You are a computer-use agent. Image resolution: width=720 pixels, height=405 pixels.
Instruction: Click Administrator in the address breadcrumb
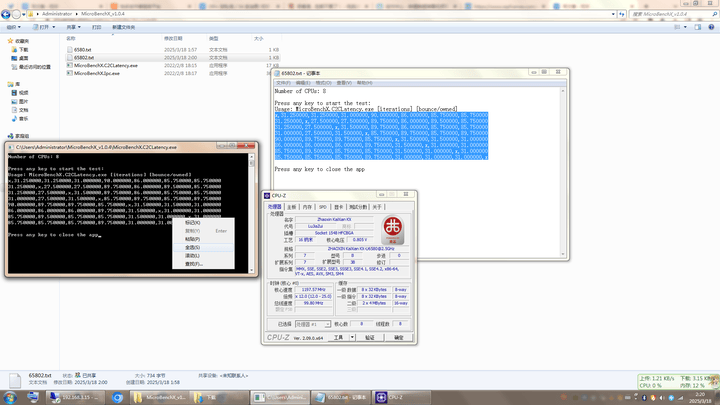pos(57,14)
